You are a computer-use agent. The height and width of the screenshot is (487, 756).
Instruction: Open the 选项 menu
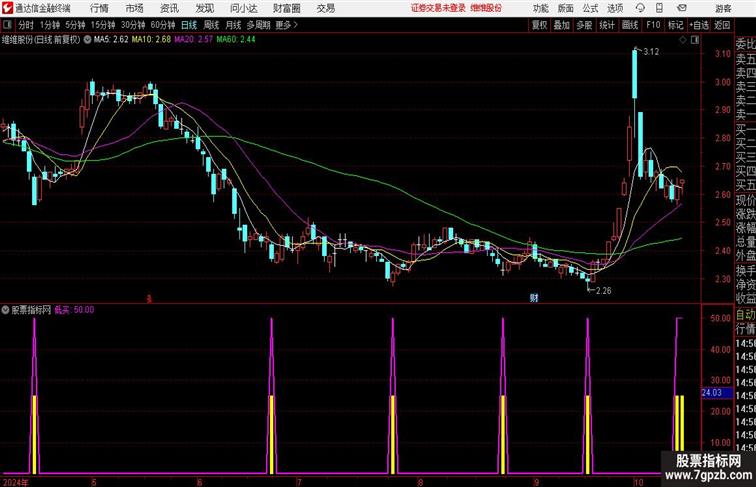(x=615, y=8)
